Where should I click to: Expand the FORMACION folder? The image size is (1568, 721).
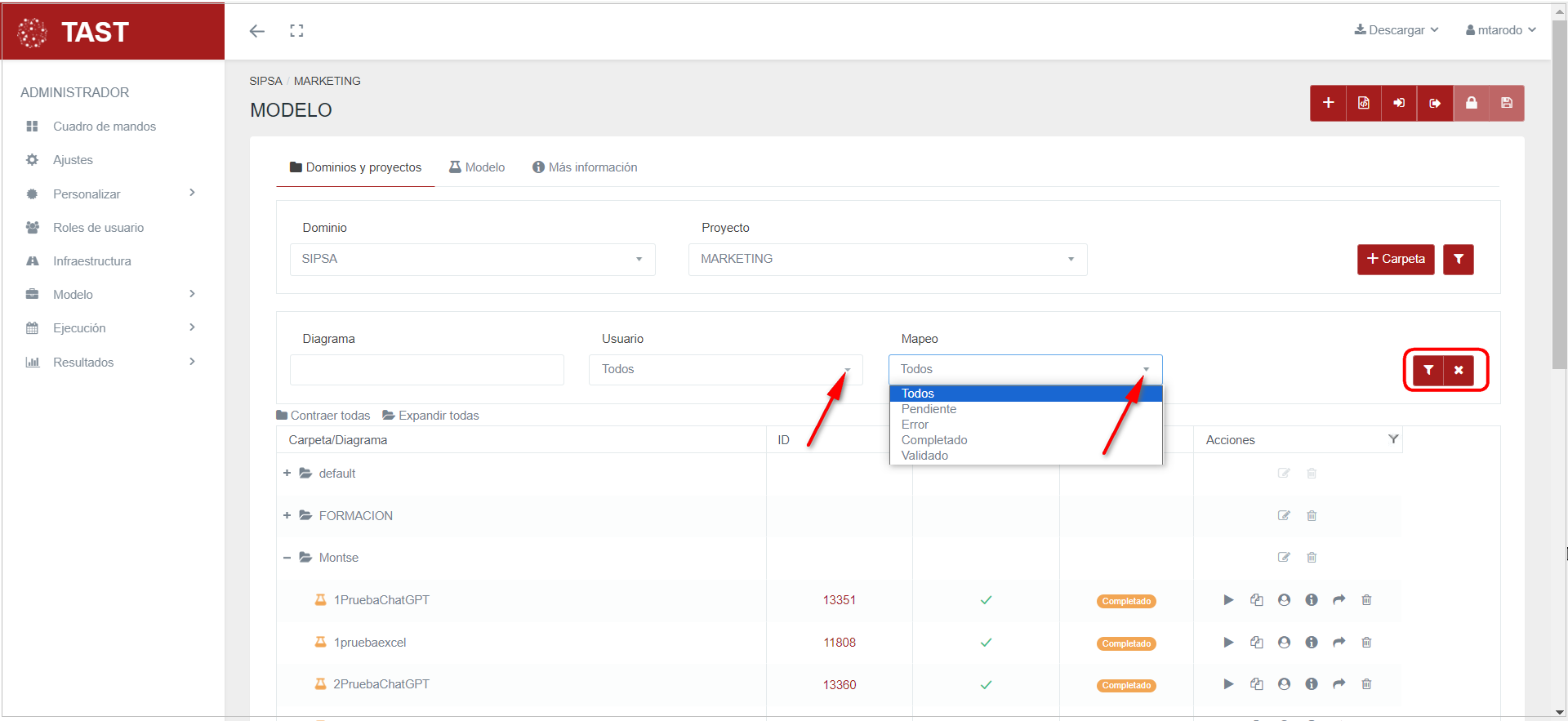[287, 516]
